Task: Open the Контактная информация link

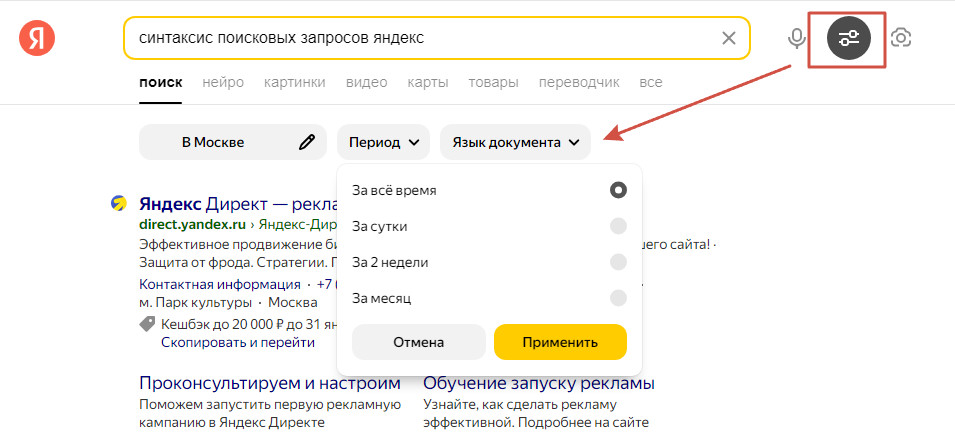Action: (x=220, y=284)
